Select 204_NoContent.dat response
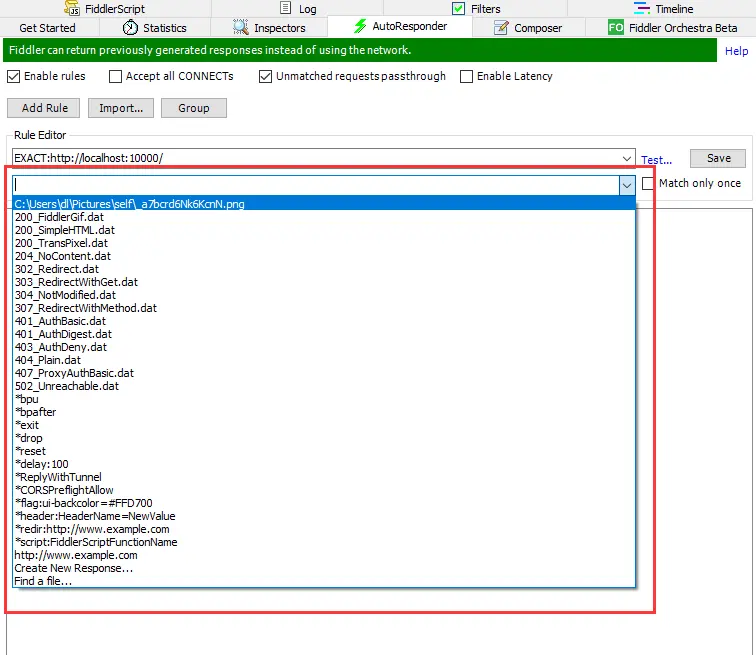 click(x=324, y=256)
